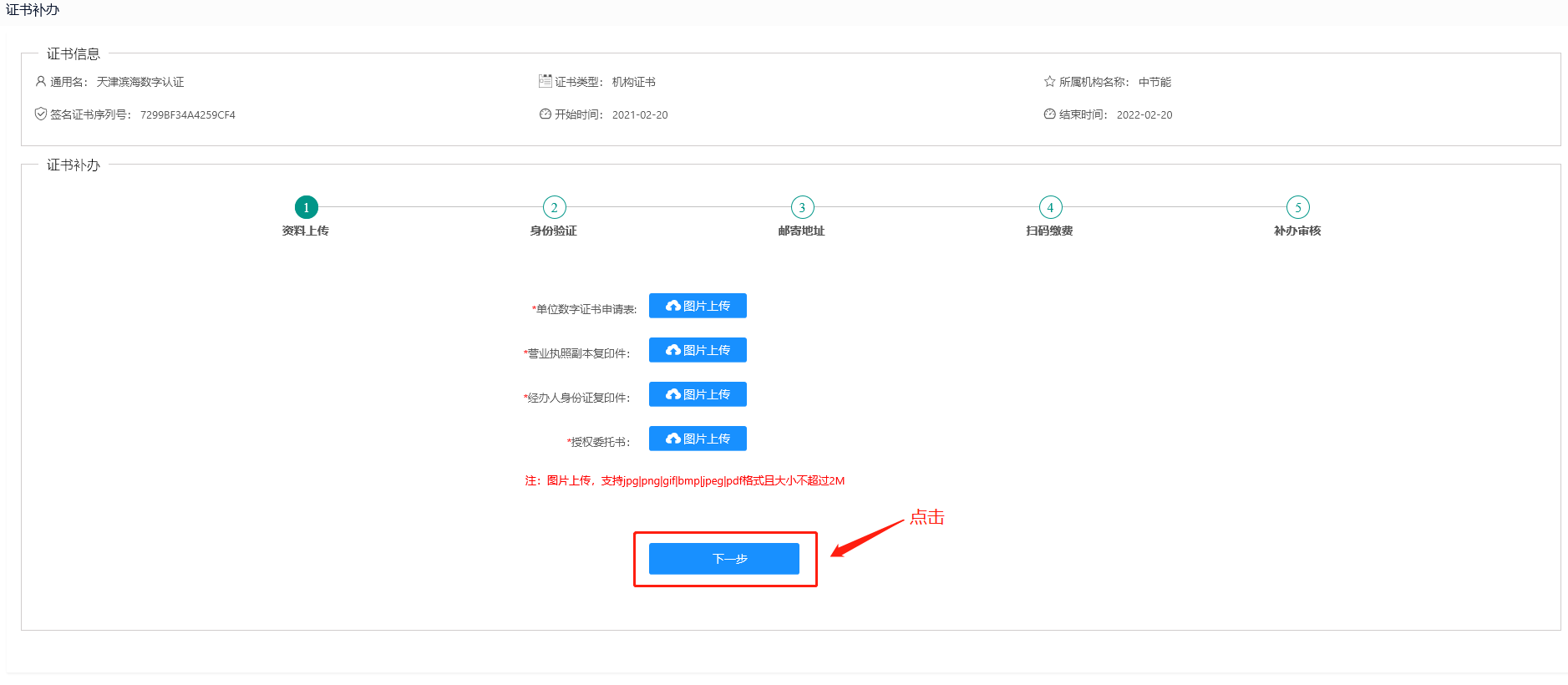Screen dimensions: 1568x685
Task: Click step 4 circle for 扫码缴费
Action: pos(1050,207)
